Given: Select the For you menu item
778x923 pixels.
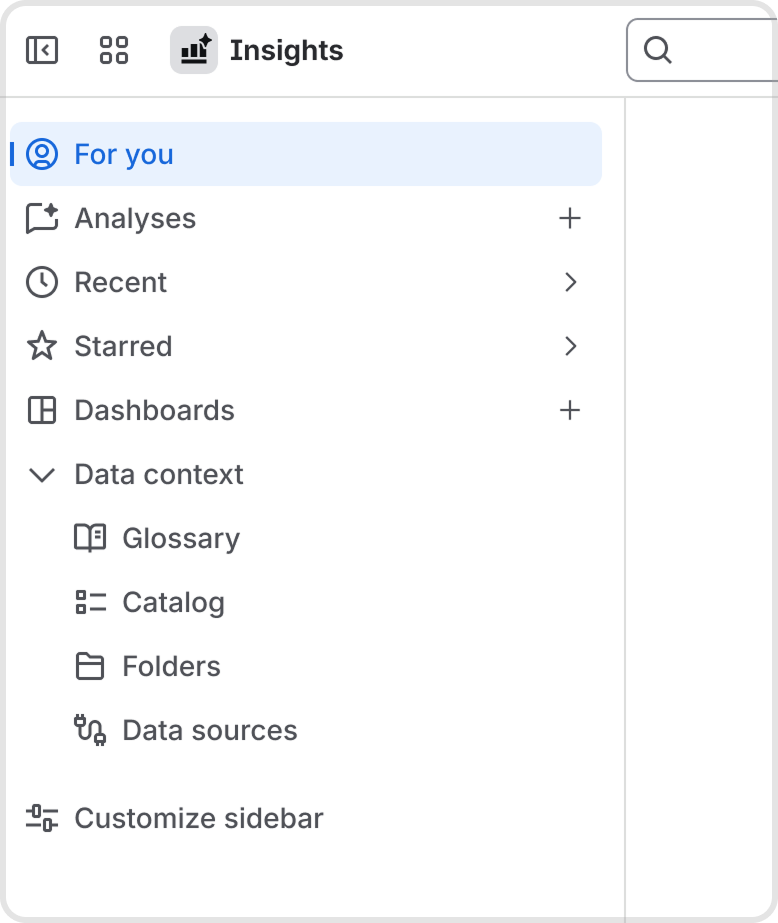Looking at the screenshot, I should point(306,154).
